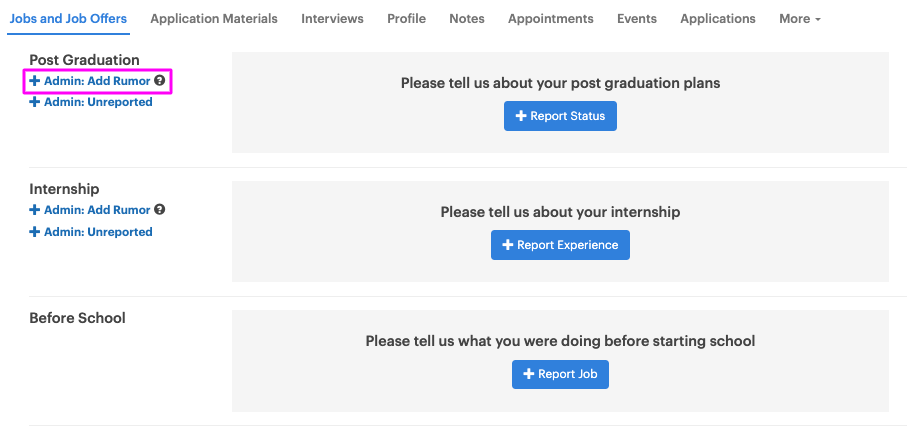Click the Report Experience button
Image resolution: width=919 pixels, height=443 pixels.
(560, 245)
